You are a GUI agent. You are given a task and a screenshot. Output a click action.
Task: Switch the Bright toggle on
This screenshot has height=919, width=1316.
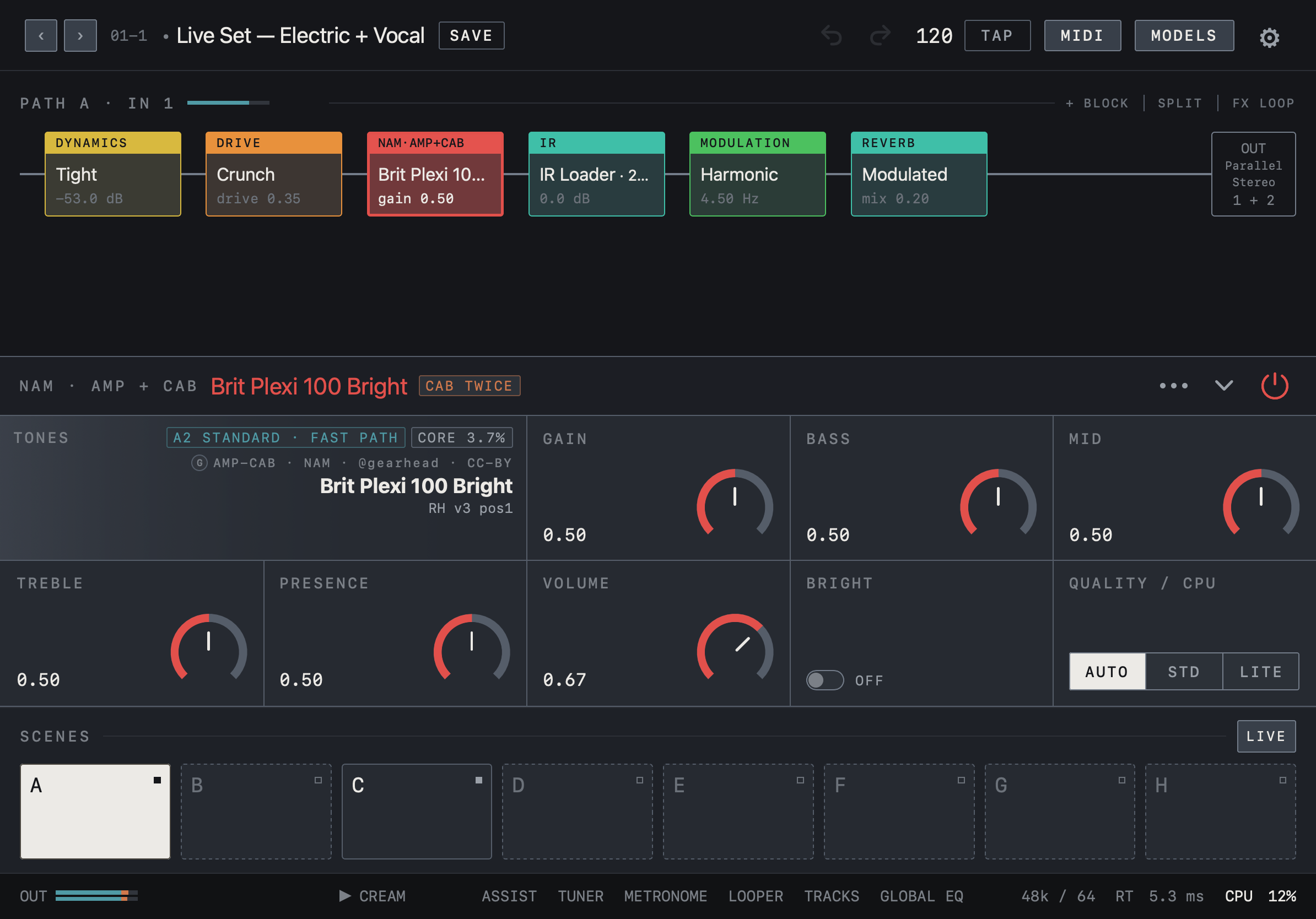[825, 680]
